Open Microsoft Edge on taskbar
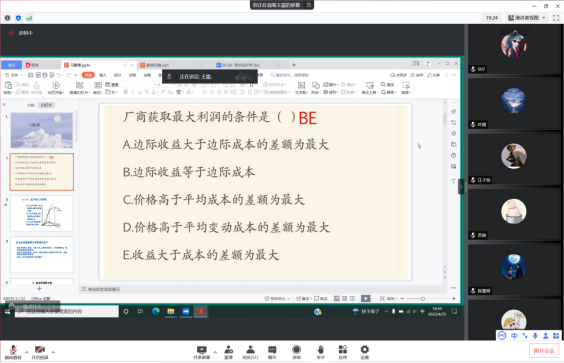The width and height of the screenshot is (564, 363). coord(156,311)
